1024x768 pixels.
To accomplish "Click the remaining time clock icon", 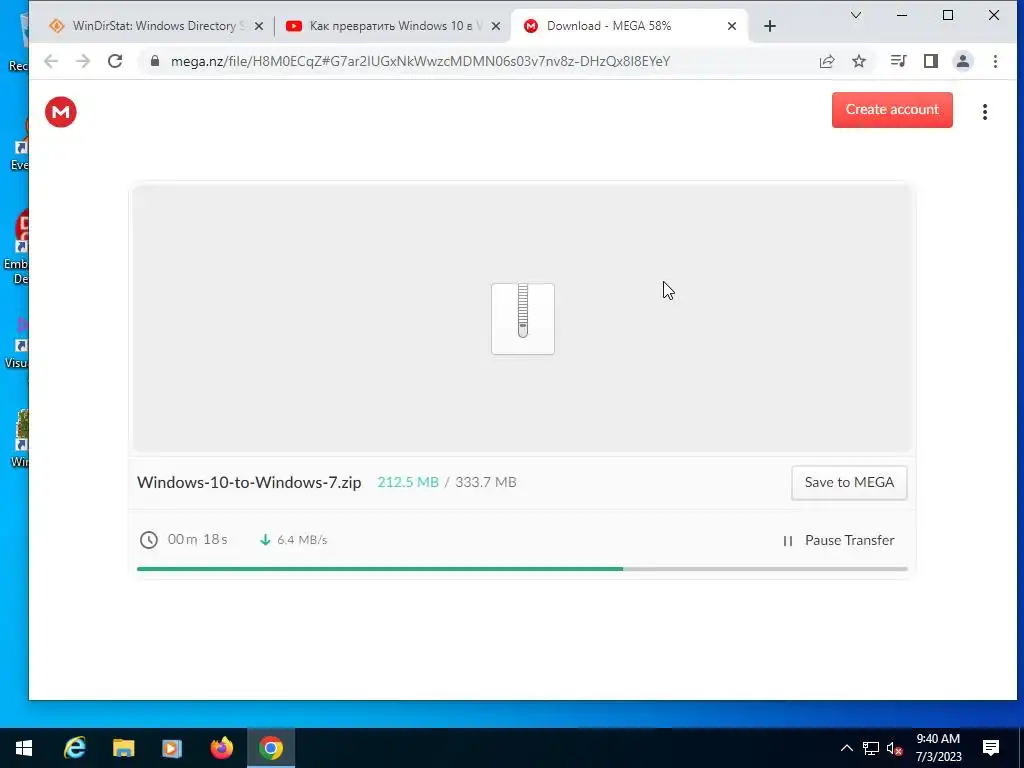I will coord(149,540).
